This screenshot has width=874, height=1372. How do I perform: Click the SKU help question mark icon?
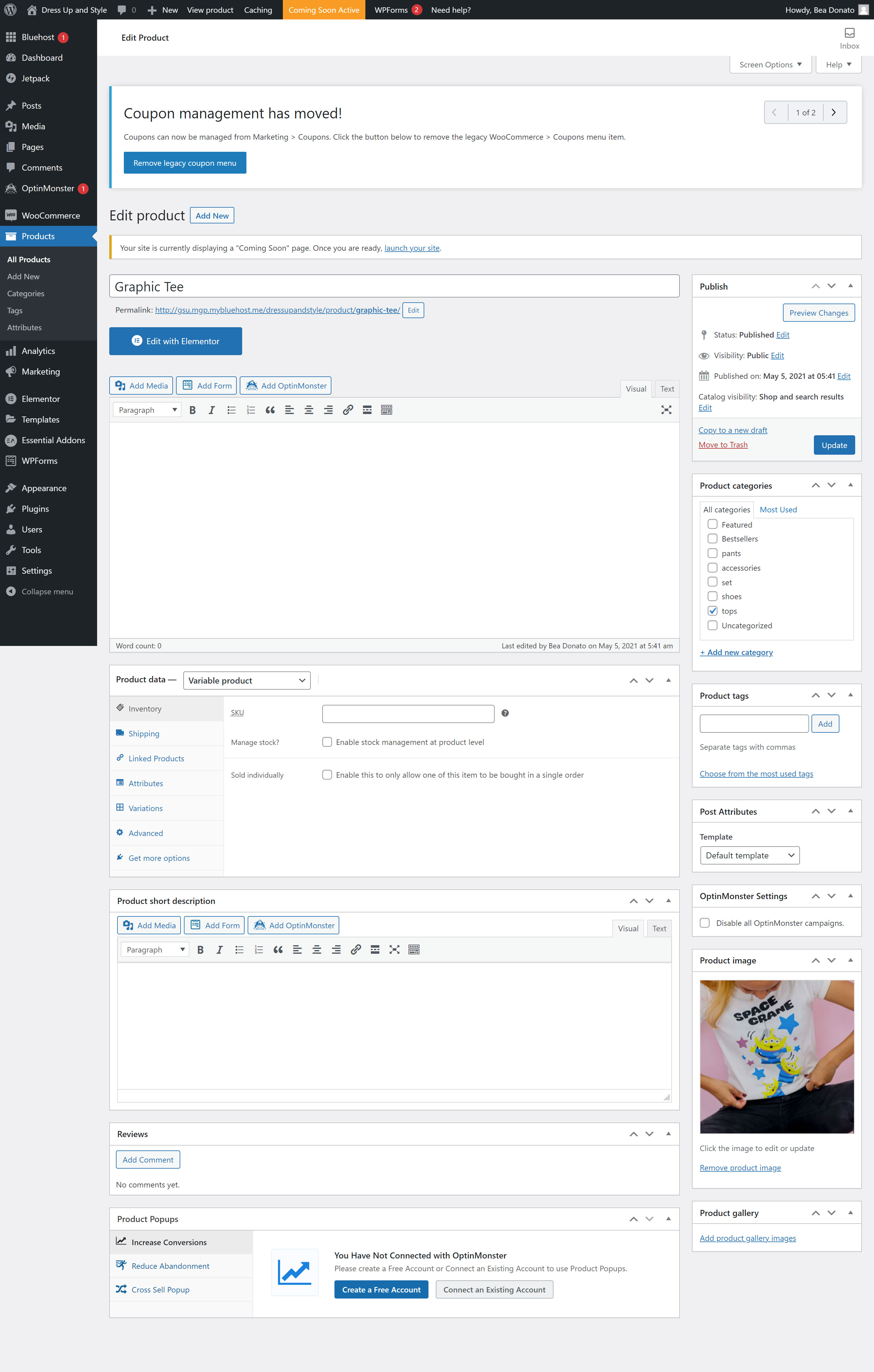(505, 713)
